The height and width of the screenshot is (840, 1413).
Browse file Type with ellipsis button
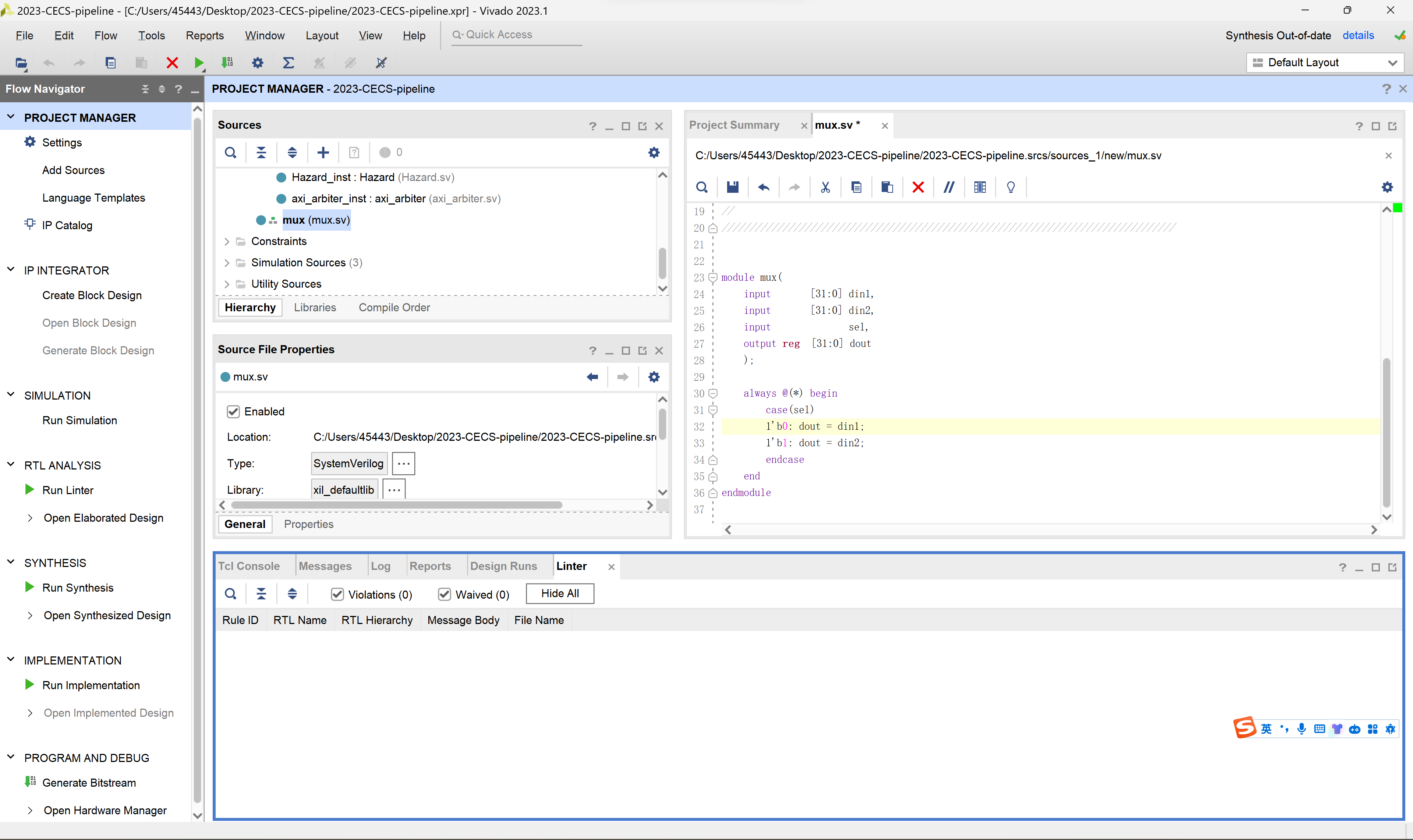pyautogui.click(x=403, y=464)
